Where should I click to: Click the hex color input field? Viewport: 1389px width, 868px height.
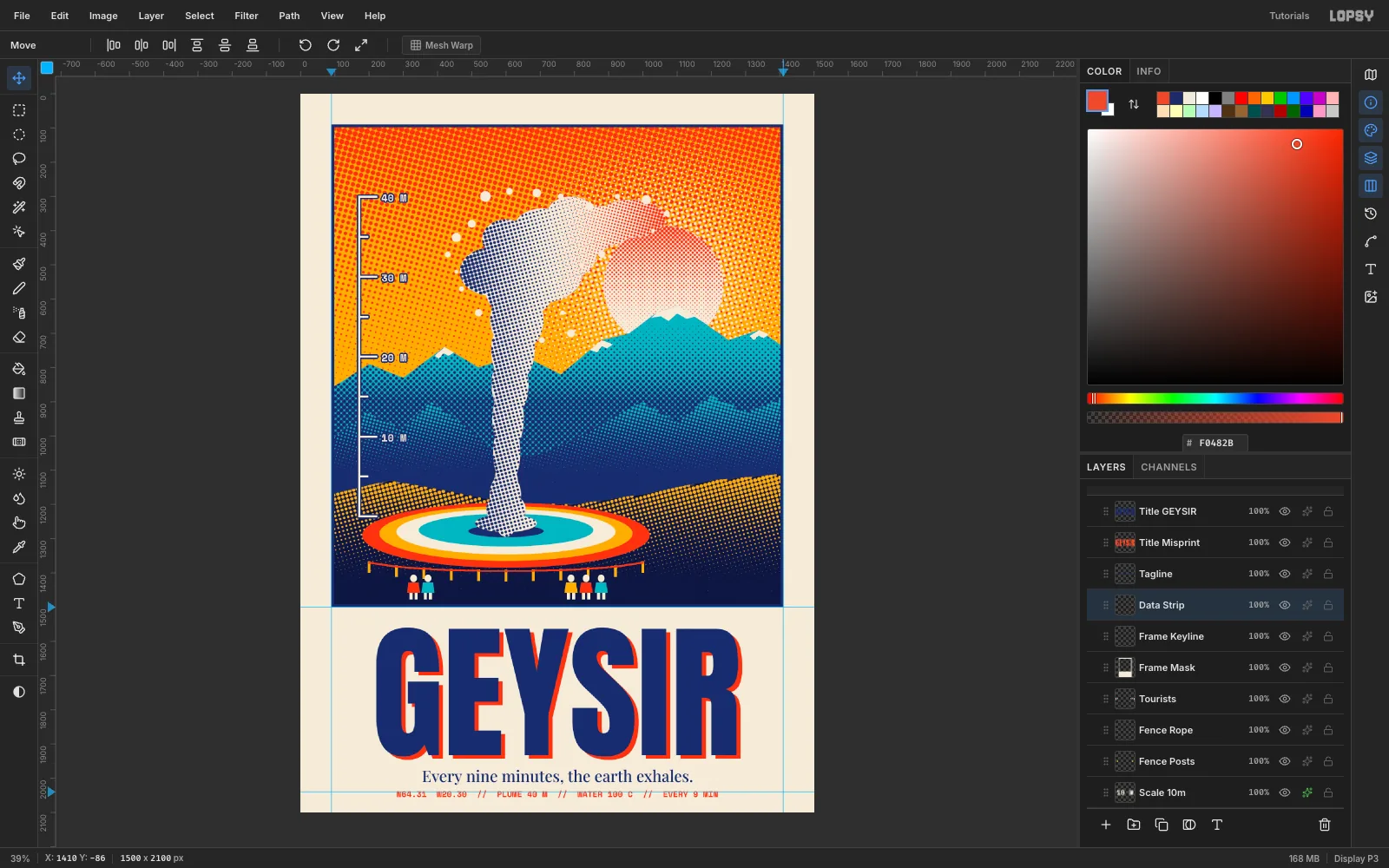tap(1215, 443)
